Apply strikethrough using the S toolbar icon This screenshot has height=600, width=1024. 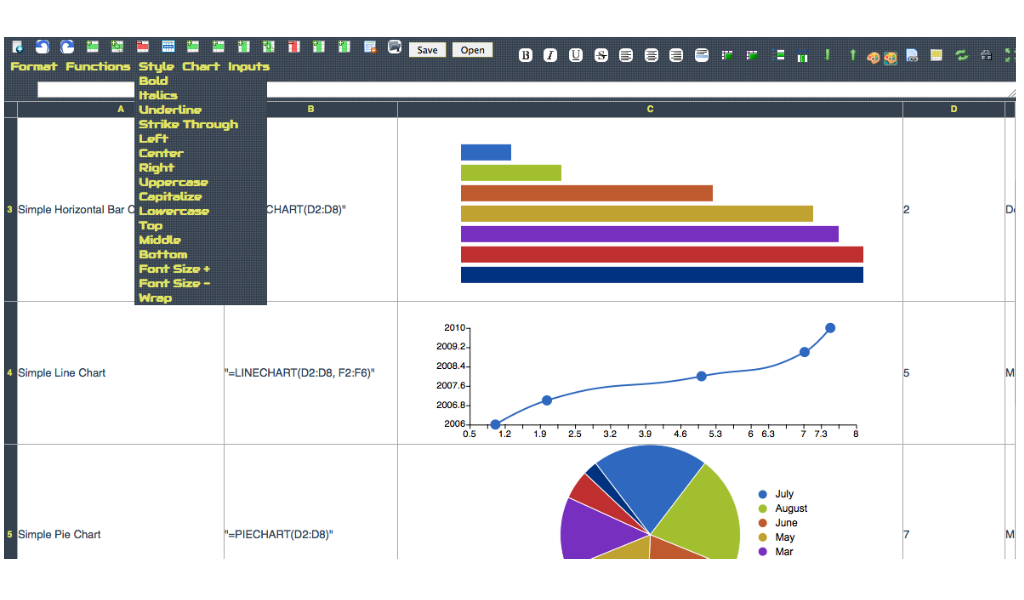tap(601, 55)
